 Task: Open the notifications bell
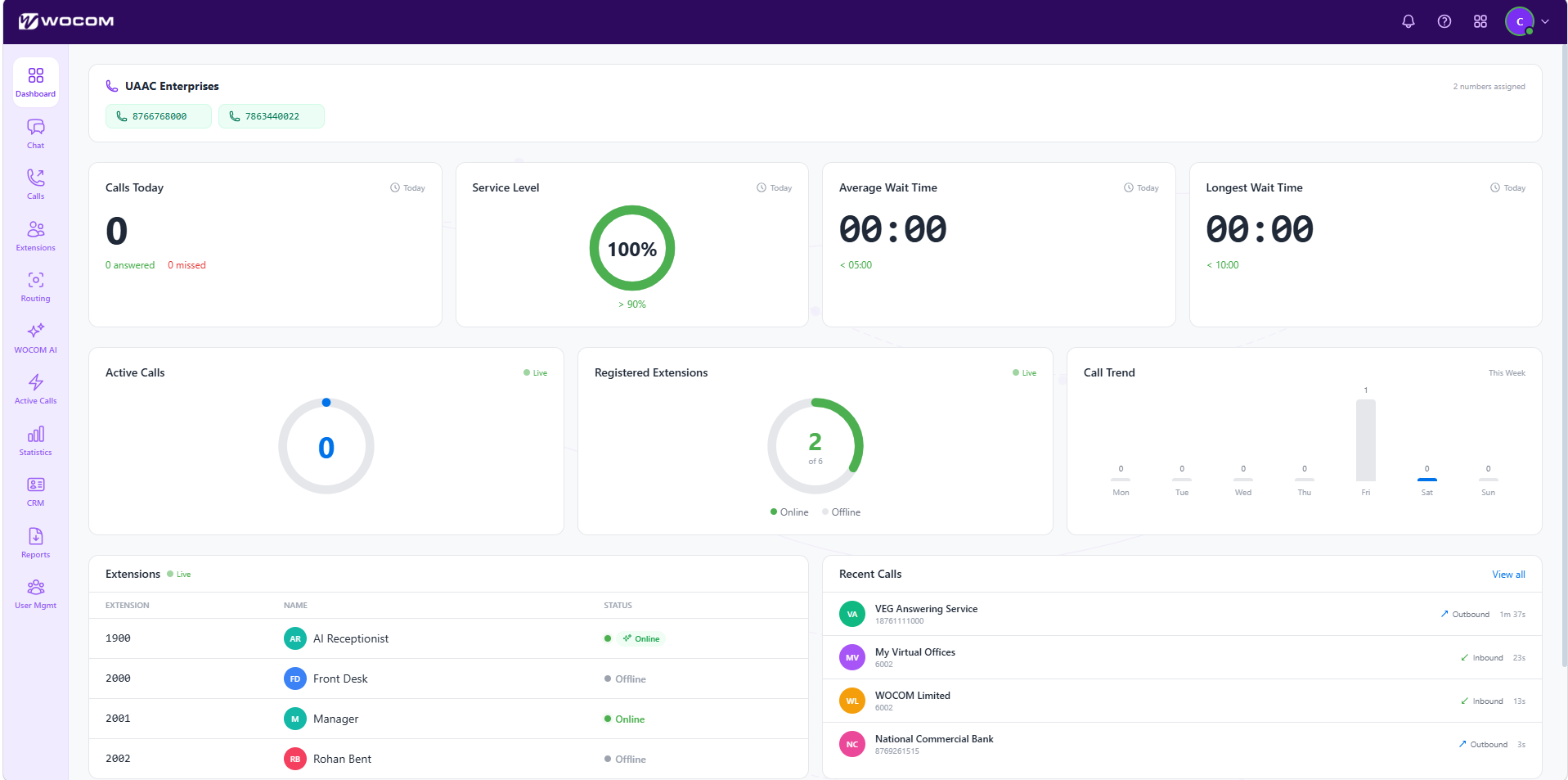pyautogui.click(x=1408, y=21)
